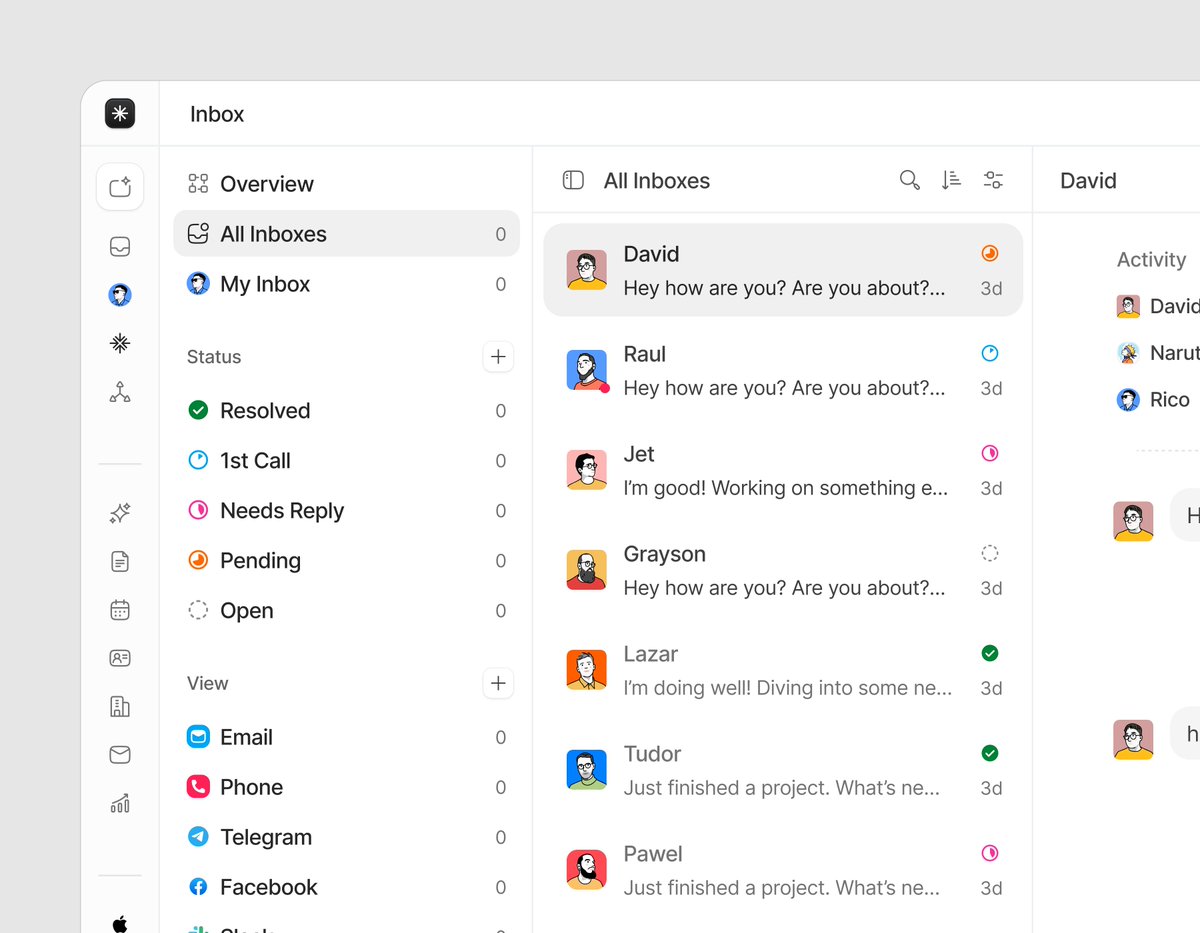
Task: Open Raul's conversation
Action: click(x=783, y=370)
